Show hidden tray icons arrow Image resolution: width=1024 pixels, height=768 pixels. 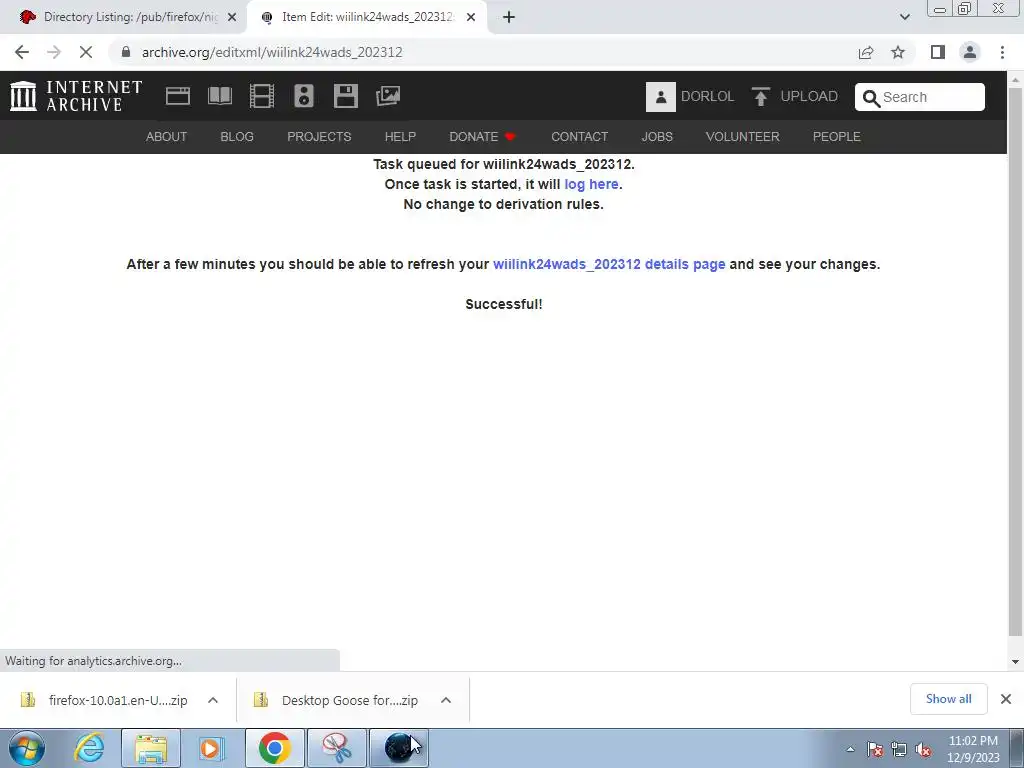[x=850, y=749]
